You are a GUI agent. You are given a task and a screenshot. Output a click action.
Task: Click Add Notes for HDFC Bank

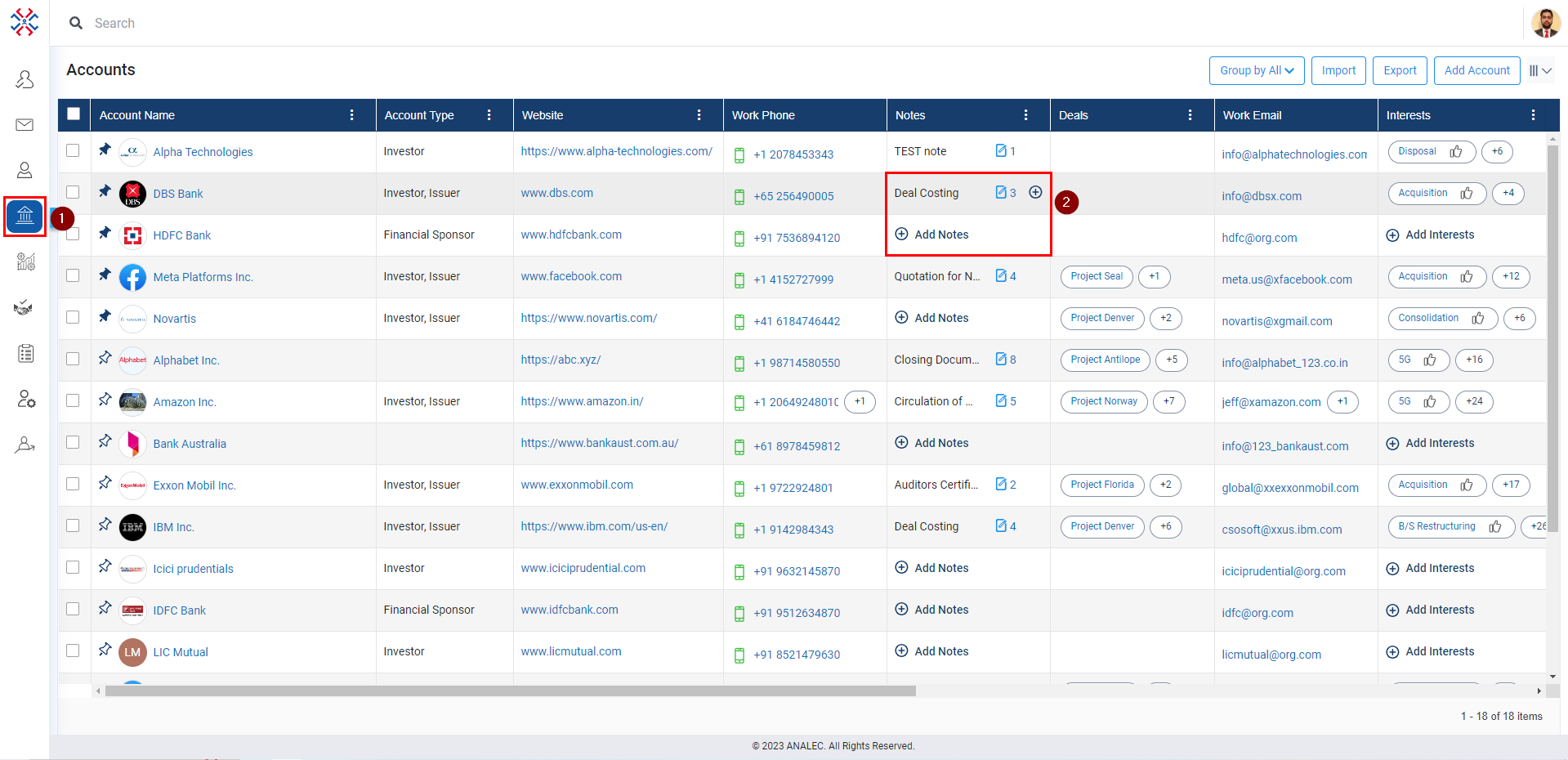(x=931, y=235)
